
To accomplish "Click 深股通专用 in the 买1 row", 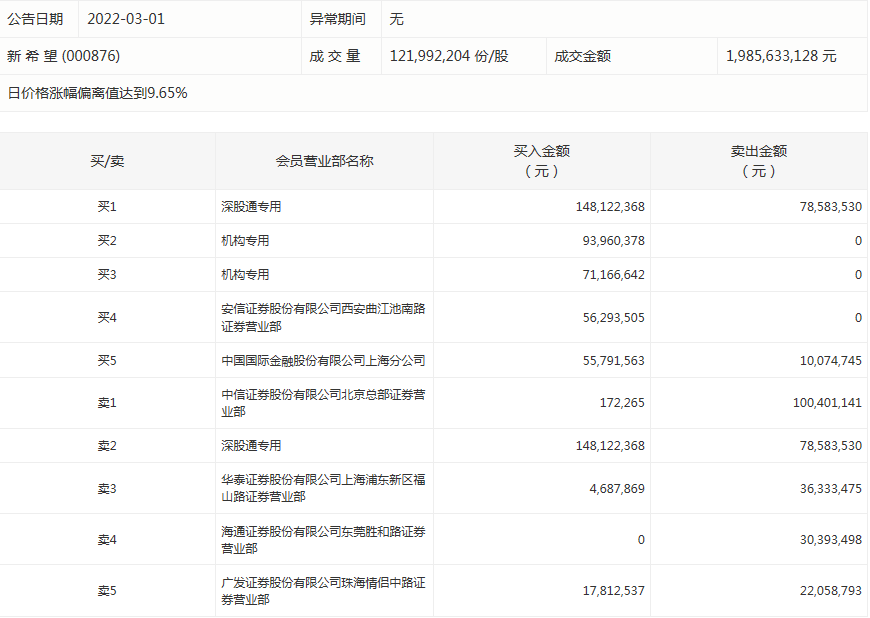I will (x=251, y=207).
